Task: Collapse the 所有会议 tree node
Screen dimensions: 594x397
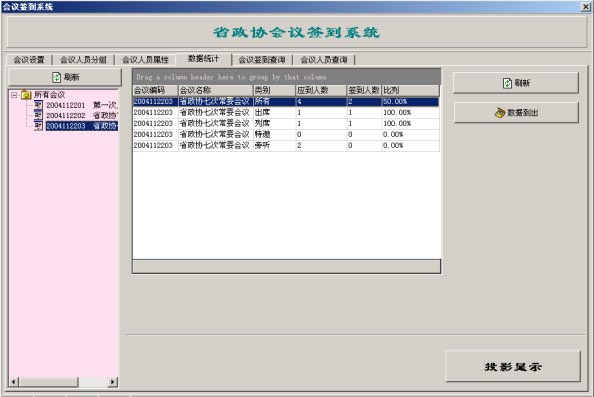Action: tap(14, 95)
